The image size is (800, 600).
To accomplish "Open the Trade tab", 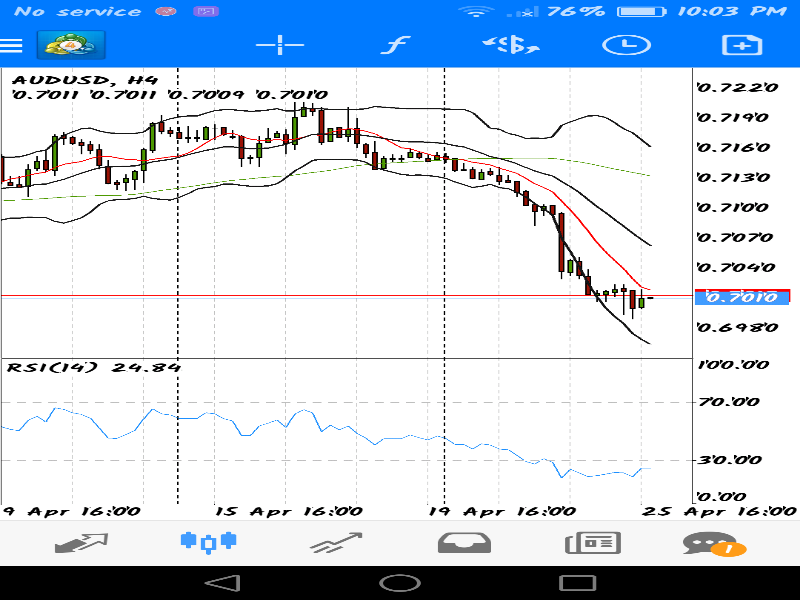I will point(336,543).
